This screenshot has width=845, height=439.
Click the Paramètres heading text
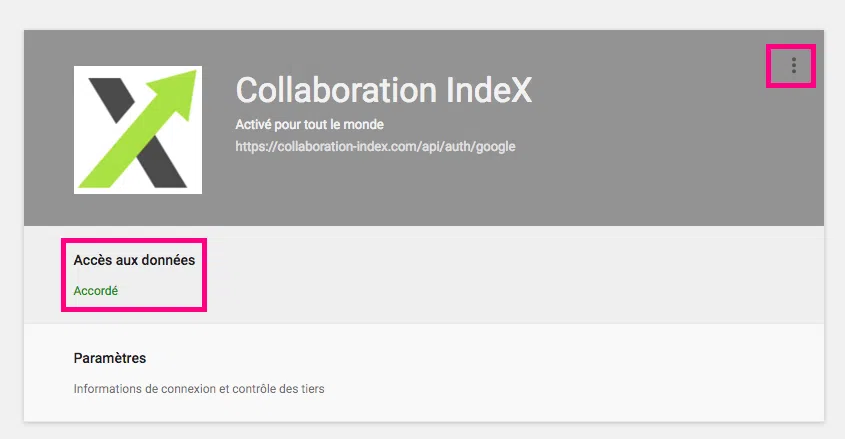click(110, 358)
